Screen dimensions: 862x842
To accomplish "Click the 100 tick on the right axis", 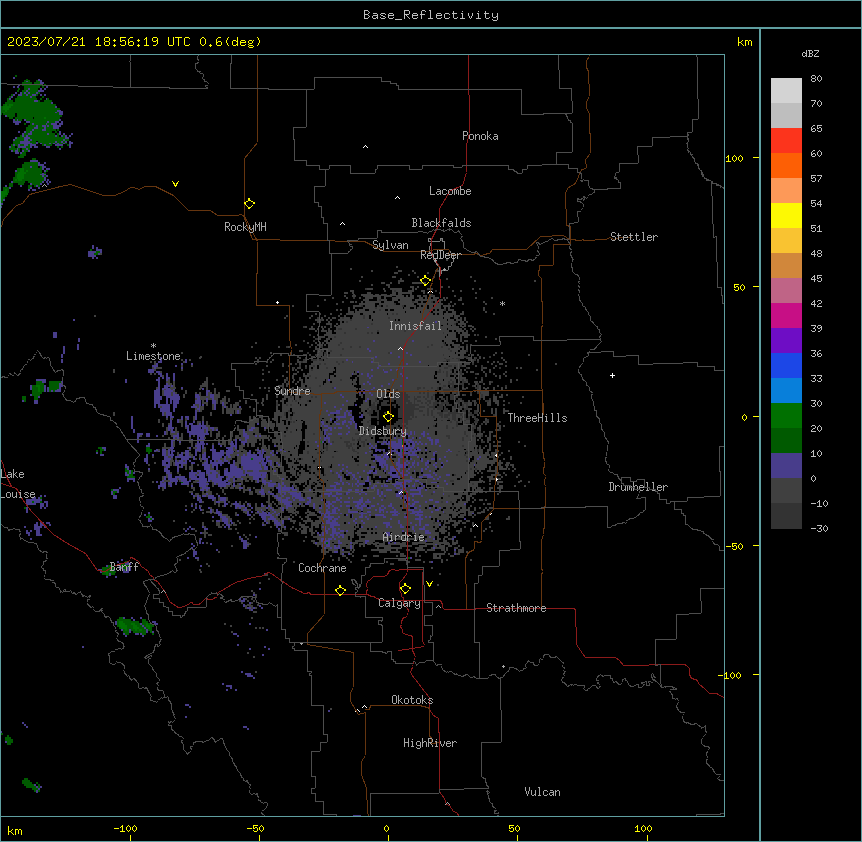I will (734, 158).
